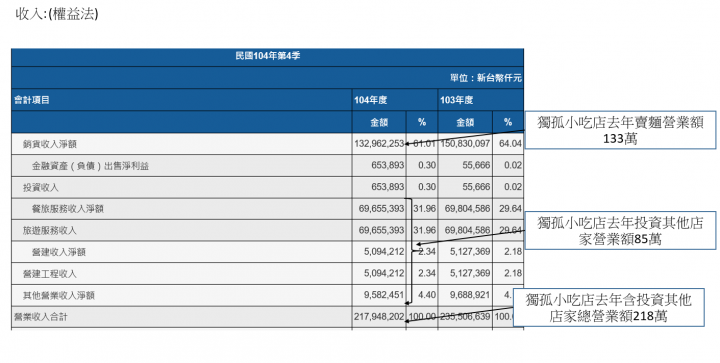Select the header 民國104年第4季

pyautogui.click(x=268, y=56)
